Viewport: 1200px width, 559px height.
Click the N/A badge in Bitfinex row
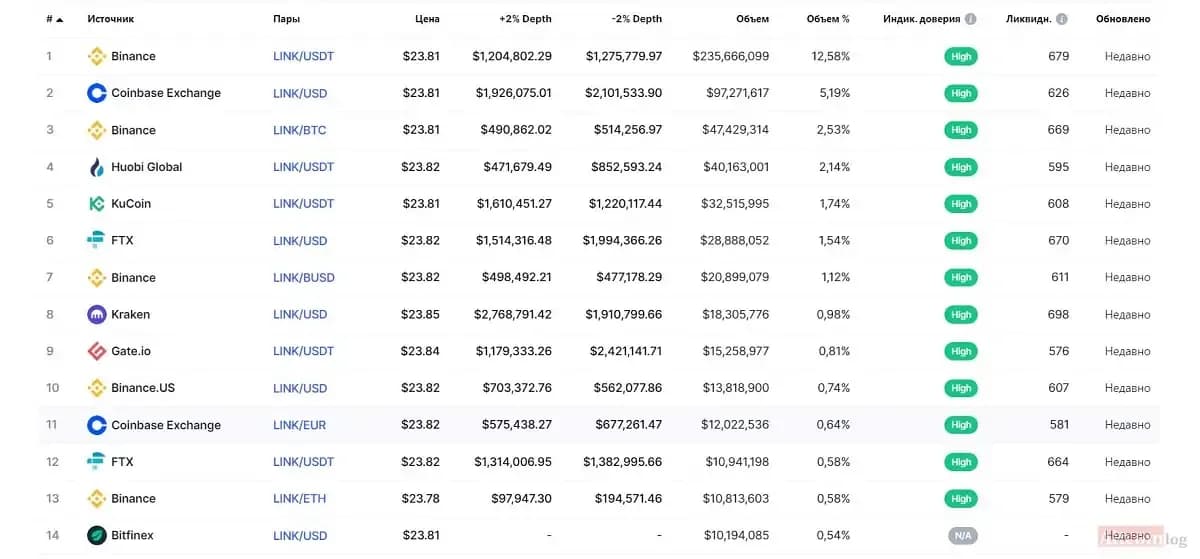click(x=961, y=536)
